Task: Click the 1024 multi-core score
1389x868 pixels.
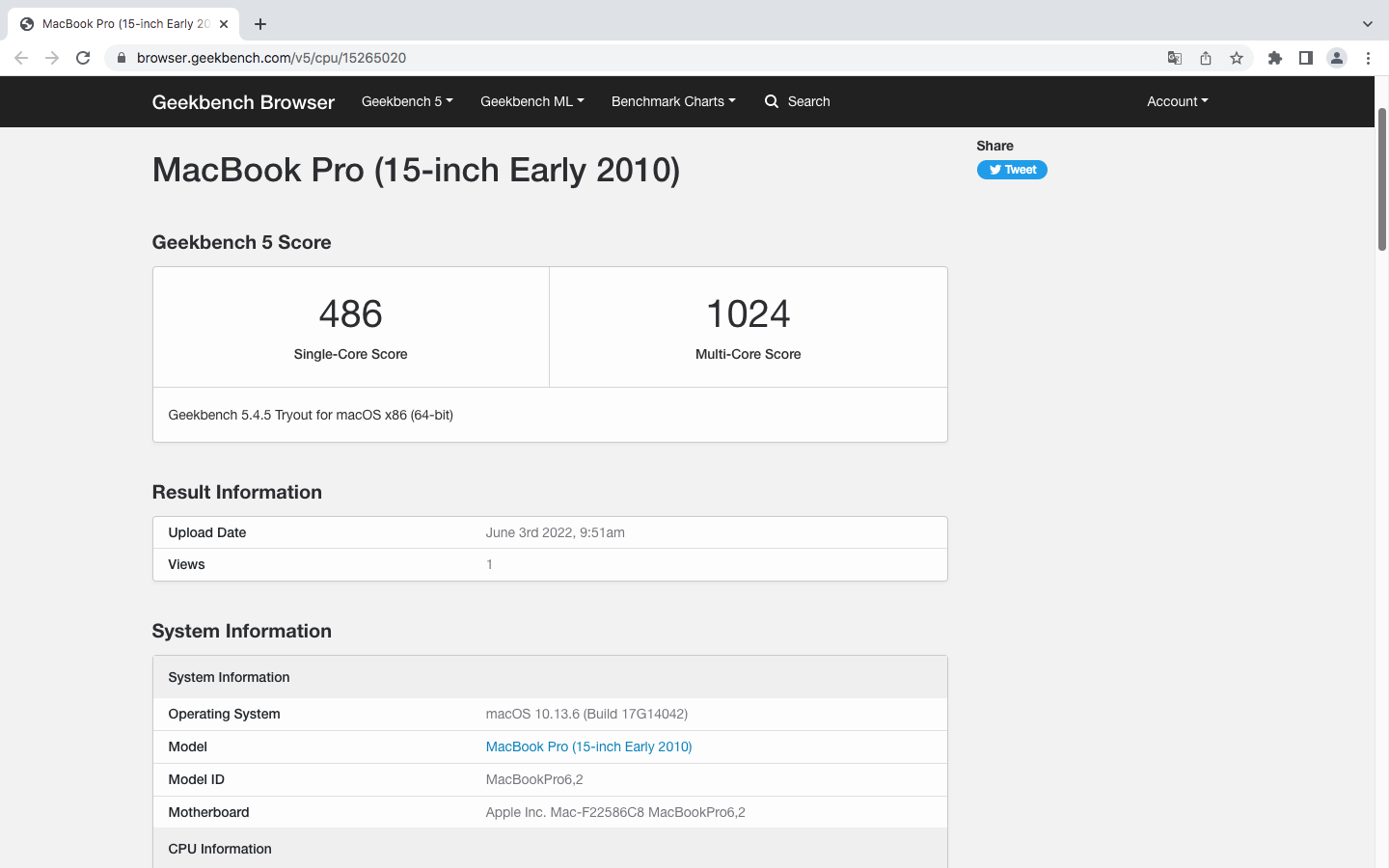Action: (749, 314)
